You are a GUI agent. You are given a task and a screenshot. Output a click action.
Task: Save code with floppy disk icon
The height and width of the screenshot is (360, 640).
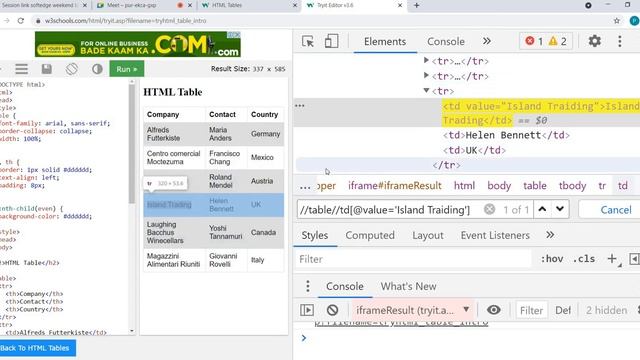(47, 69)
